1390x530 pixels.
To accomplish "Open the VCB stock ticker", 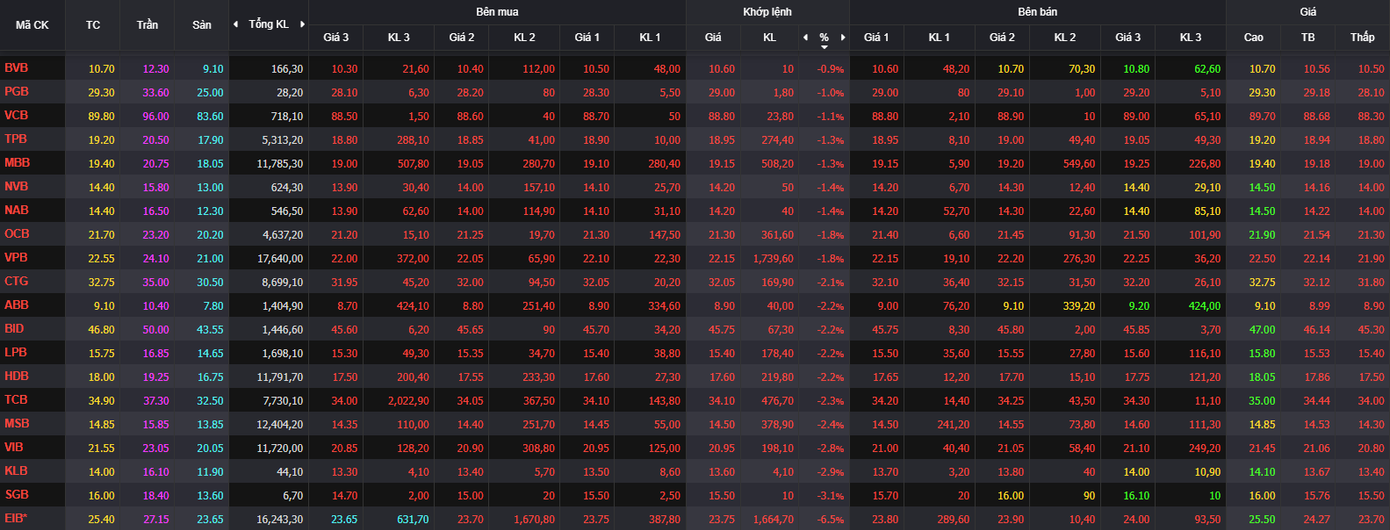I will pos(16,115).
